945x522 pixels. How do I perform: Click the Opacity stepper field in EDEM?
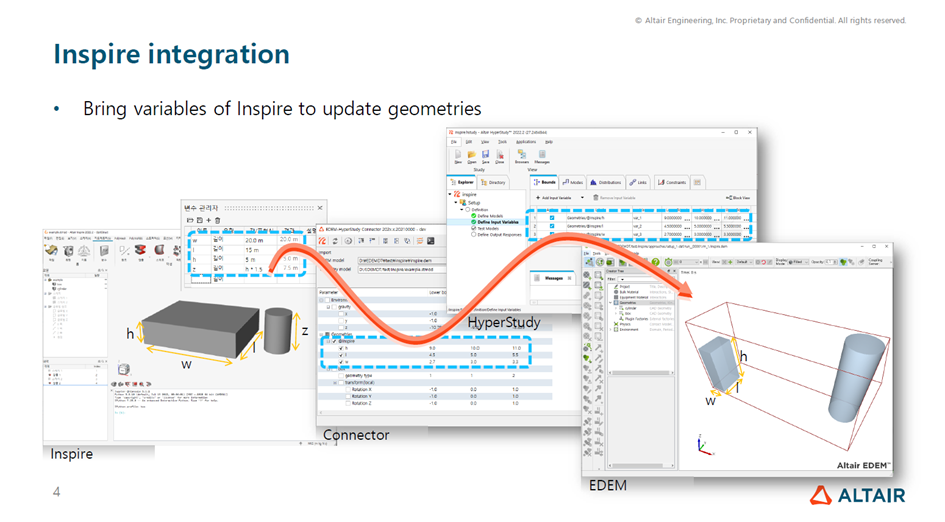point(831,262)
